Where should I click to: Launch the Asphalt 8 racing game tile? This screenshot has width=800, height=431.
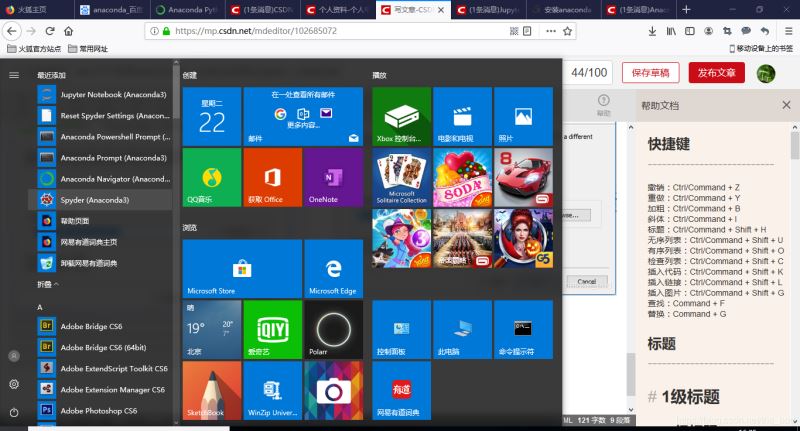point(523,178)
